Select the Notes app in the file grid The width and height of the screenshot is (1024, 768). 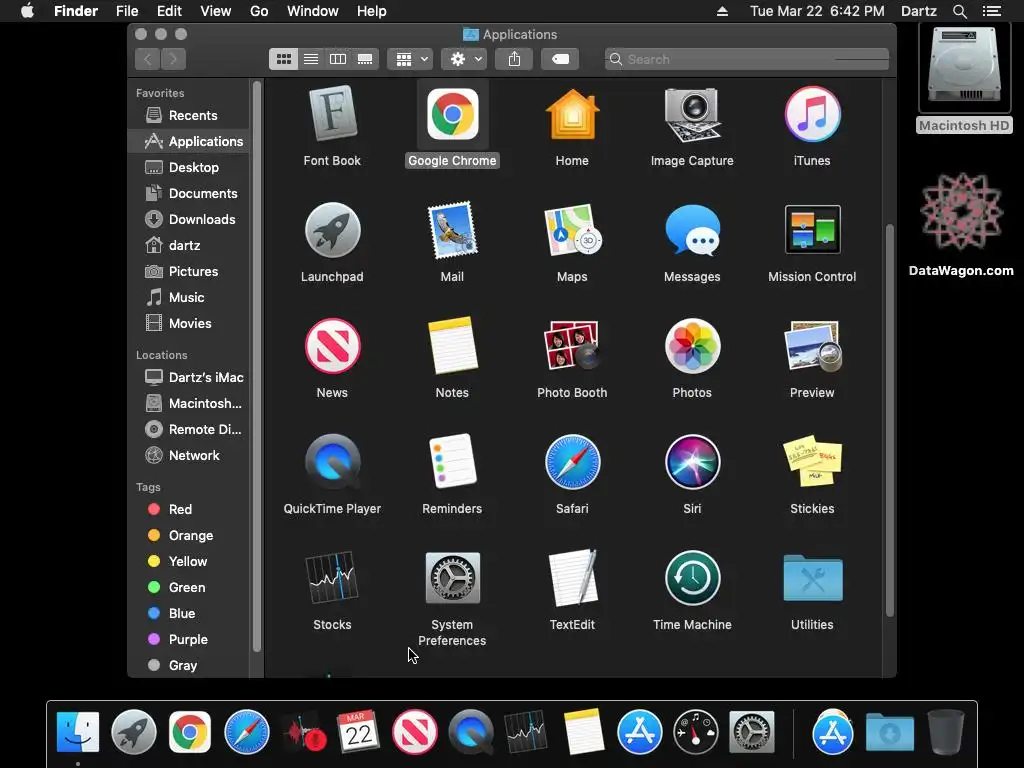[x=453, y=346]
